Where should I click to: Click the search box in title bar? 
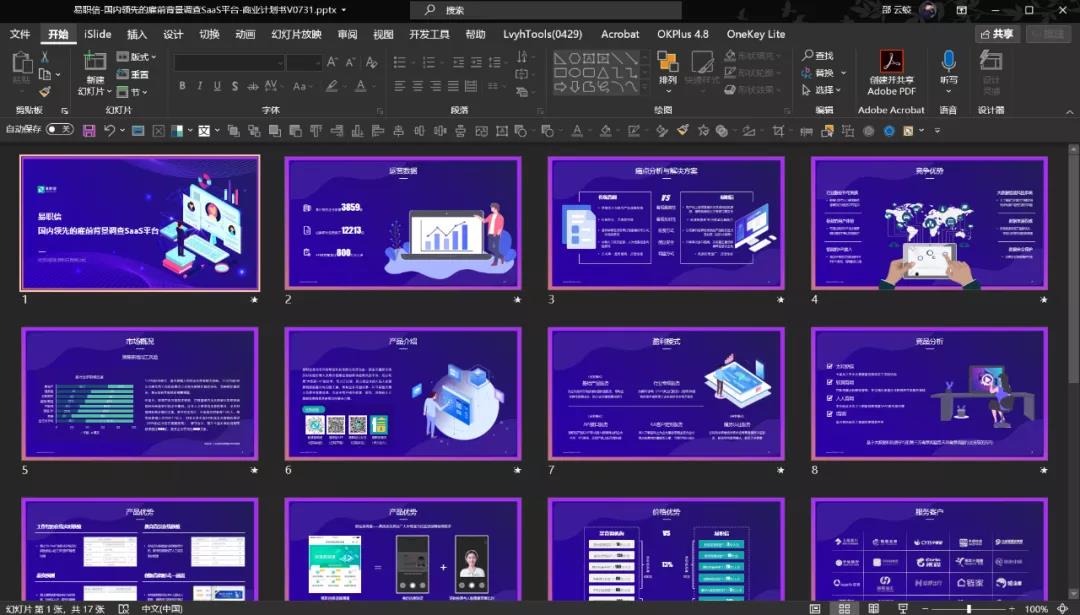[546, 10]
